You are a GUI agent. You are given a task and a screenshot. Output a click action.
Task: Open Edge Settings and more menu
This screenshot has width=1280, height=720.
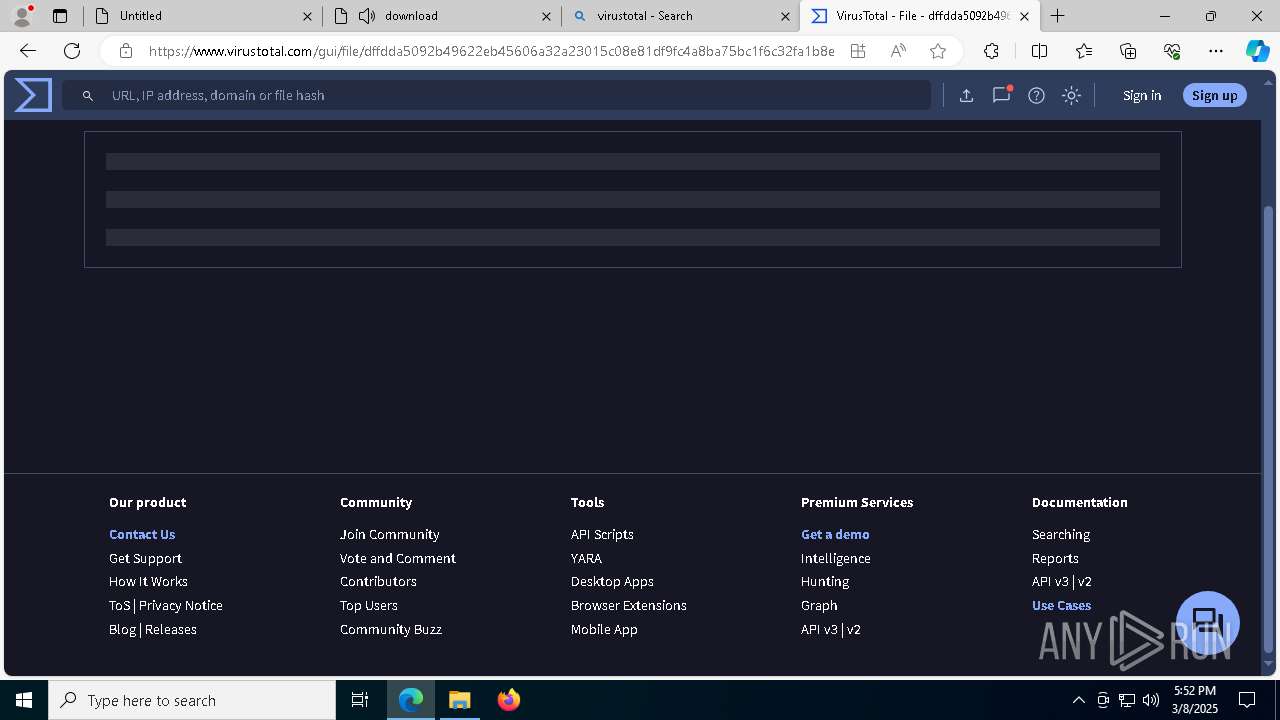pos(1216,51)
